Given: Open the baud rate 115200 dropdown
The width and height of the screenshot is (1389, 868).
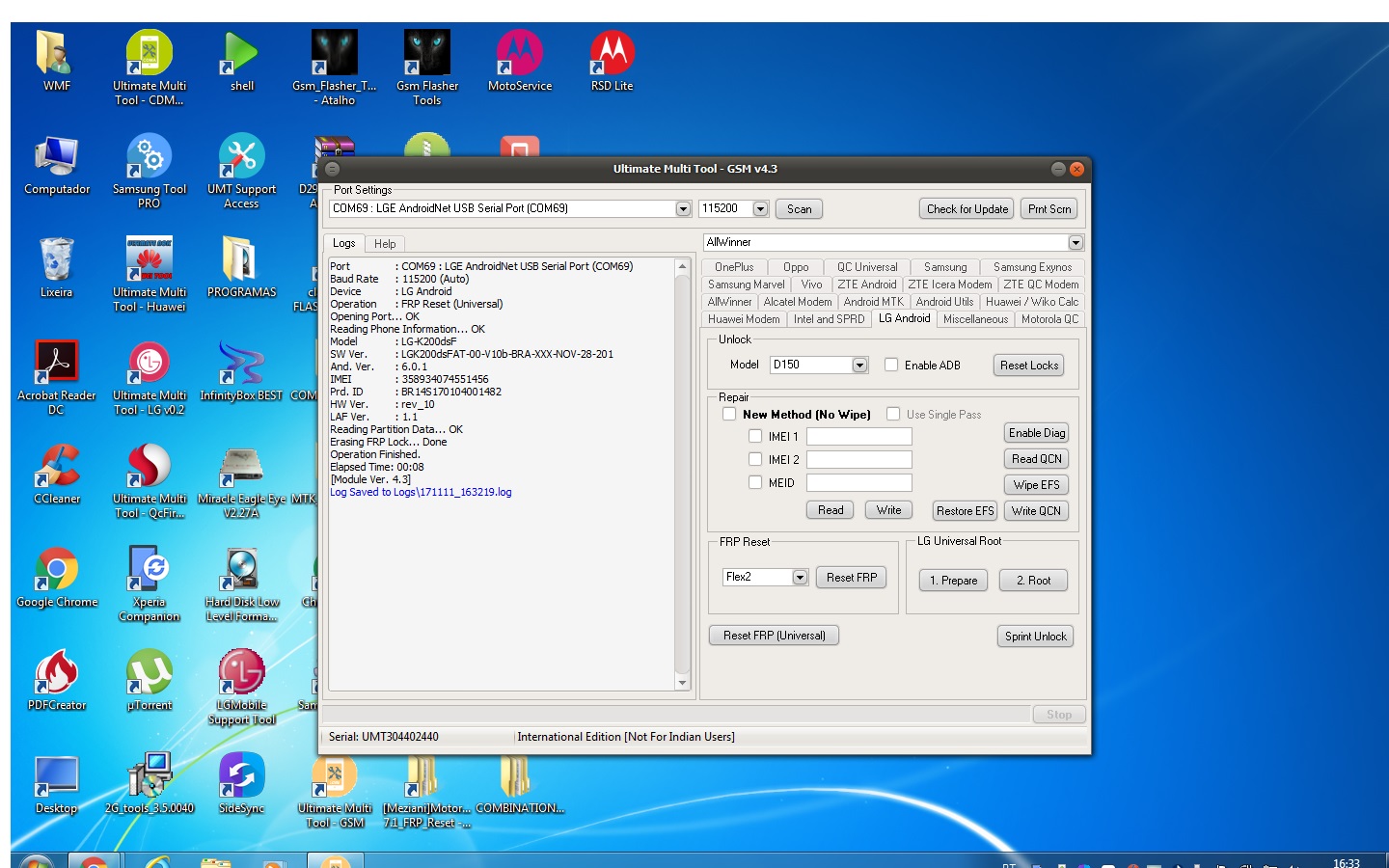Looking at the screenshot, I should point(760,208).
